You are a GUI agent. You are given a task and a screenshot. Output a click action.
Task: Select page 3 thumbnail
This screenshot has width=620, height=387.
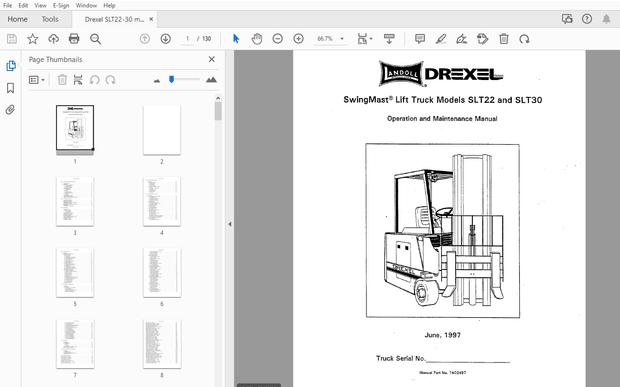click(75, 201)
